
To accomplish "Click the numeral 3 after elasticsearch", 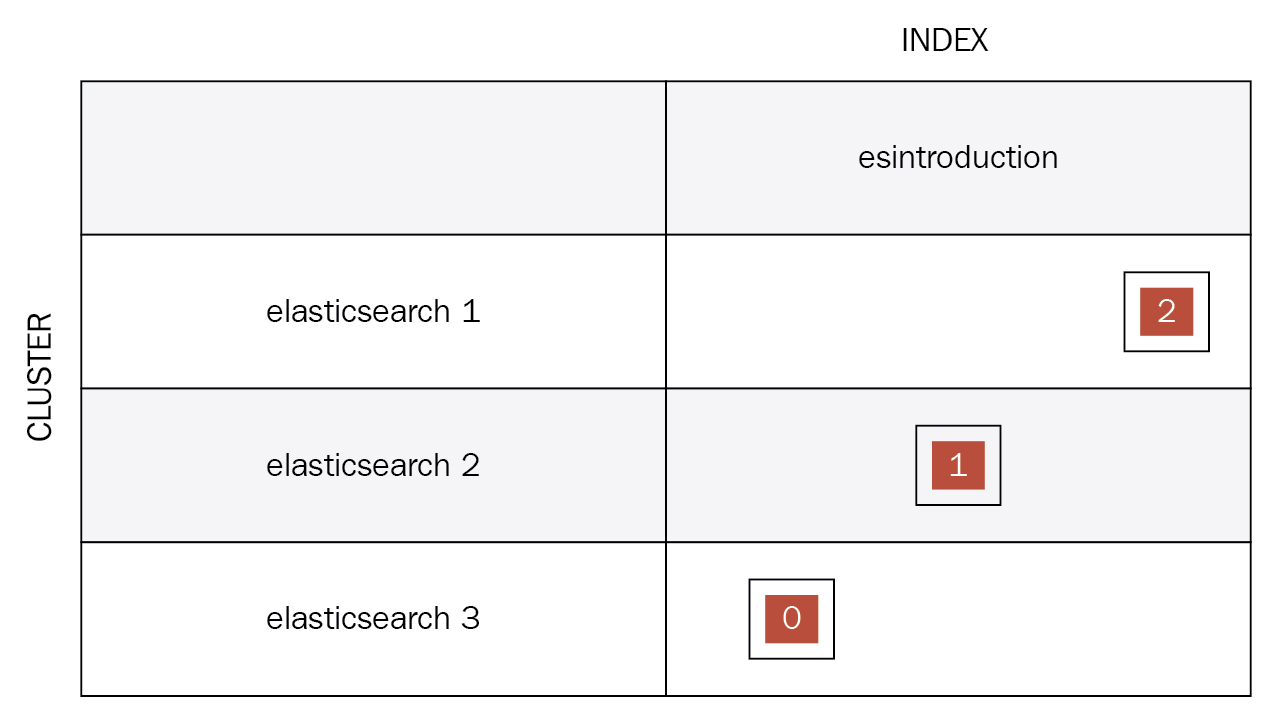I will [470, 618].
